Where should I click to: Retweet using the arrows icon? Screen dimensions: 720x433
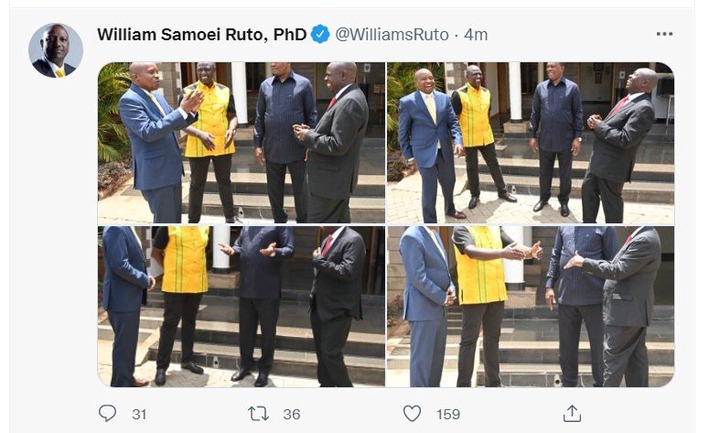[258, 414]
